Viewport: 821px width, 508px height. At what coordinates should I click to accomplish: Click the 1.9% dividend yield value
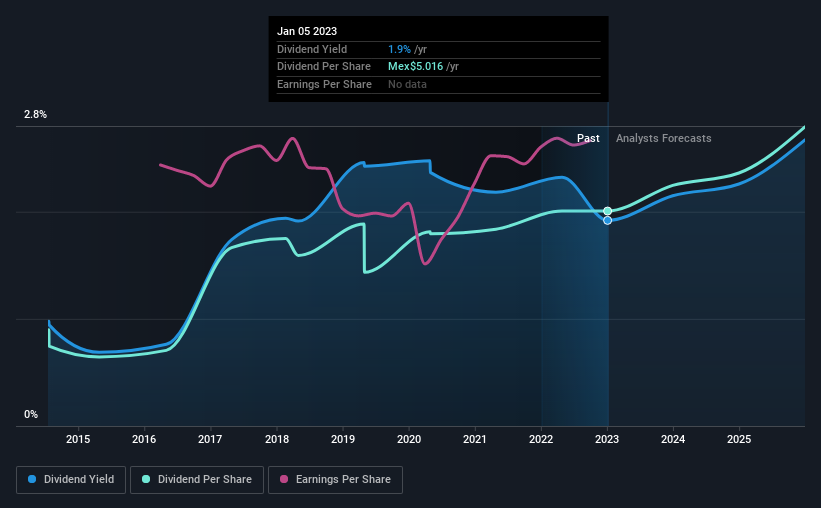400,49
